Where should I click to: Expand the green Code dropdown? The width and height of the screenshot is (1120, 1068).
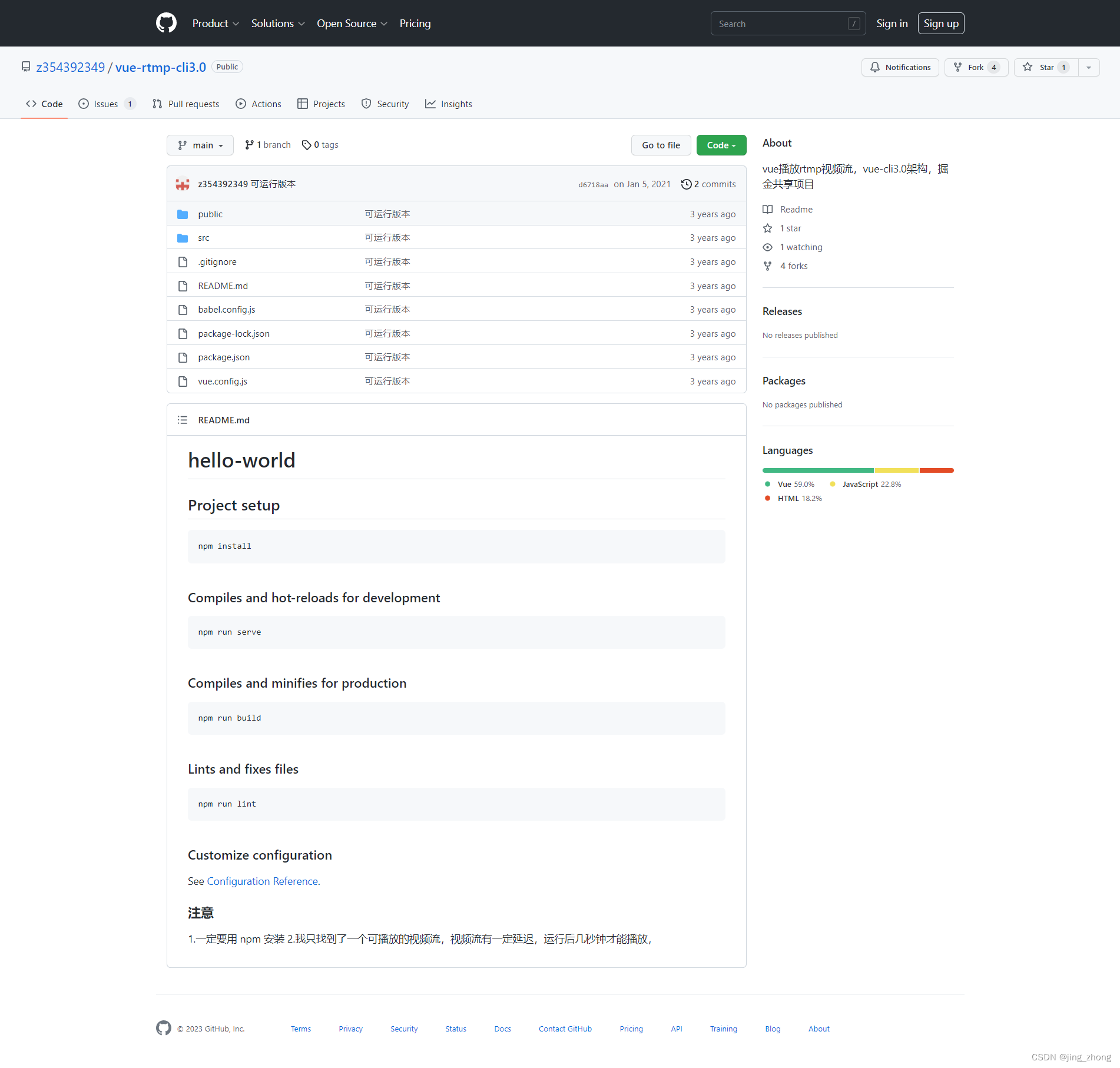click(721, 145)
